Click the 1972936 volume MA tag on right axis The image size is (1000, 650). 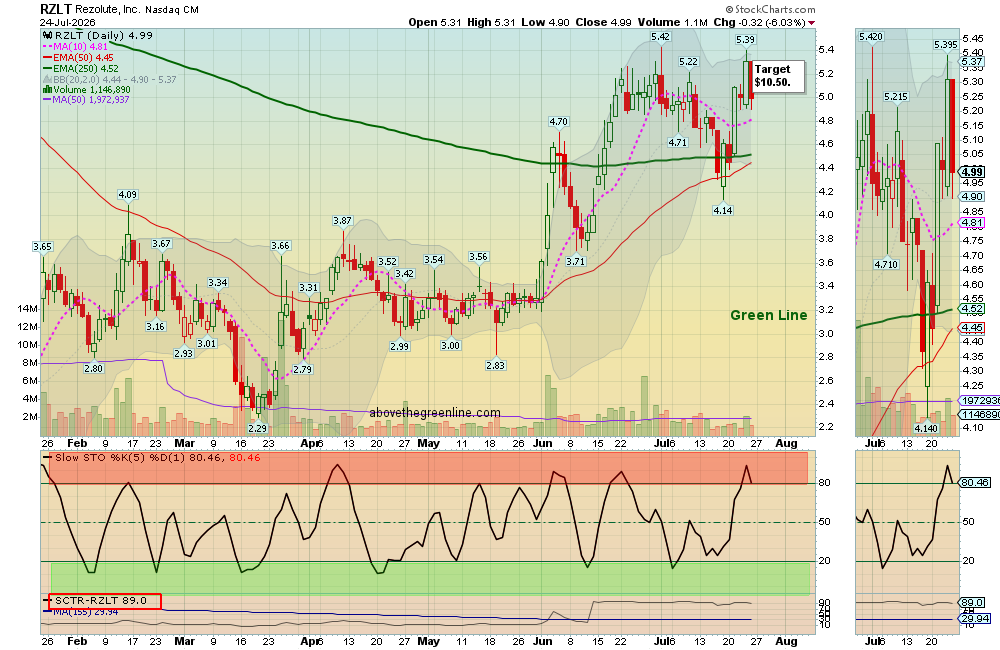(x=980, y=401)
